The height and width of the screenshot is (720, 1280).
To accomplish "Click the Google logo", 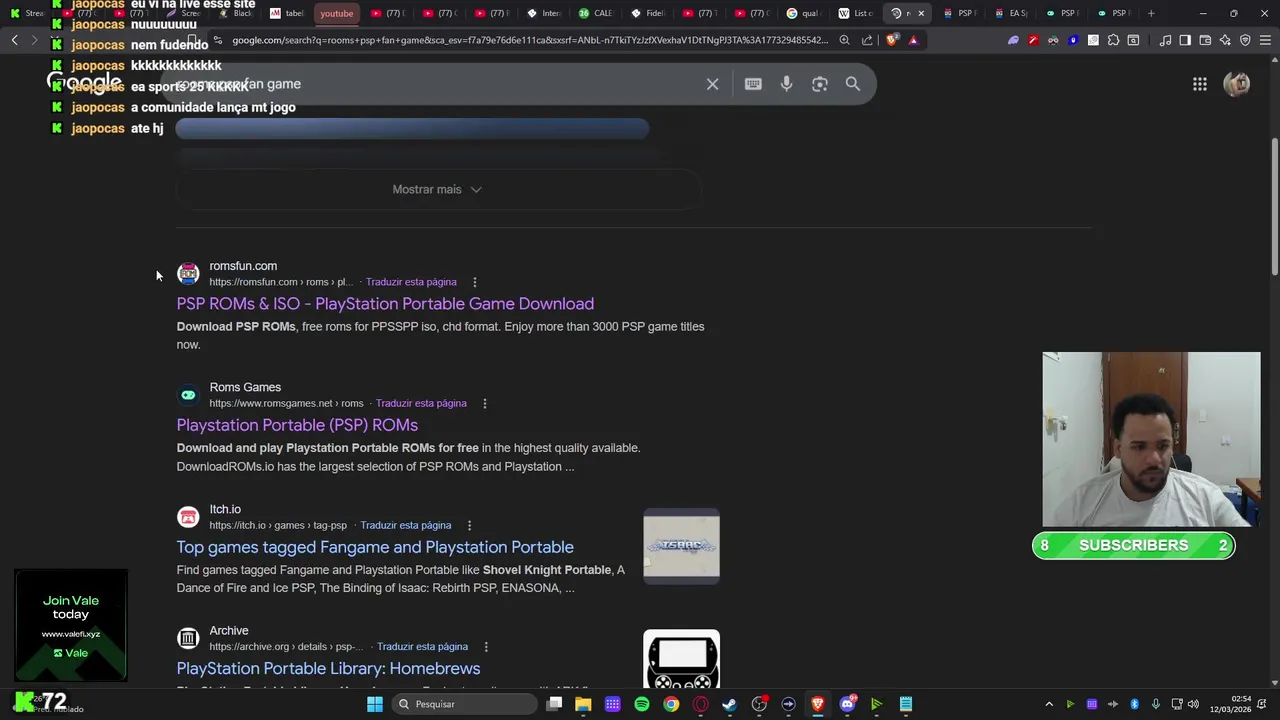I will coord(84,83).
